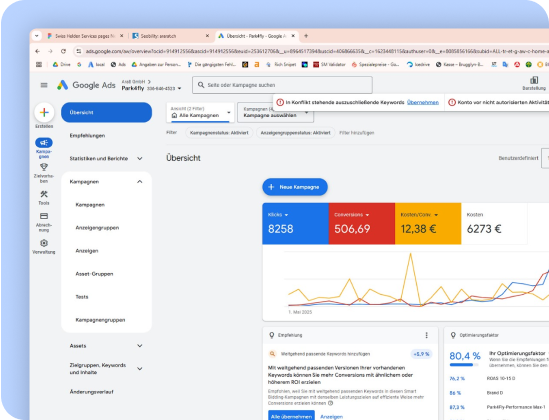The width and height of the screenshot is (549, 420).
Task: Click the Erstellen plus icon
Action: 44,112
